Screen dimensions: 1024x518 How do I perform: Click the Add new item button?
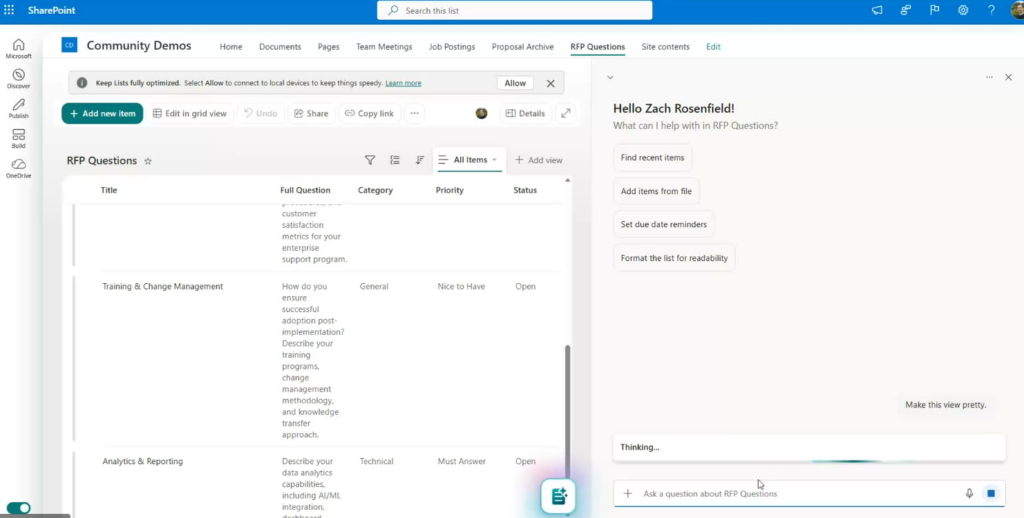click(x=102, y=113)
